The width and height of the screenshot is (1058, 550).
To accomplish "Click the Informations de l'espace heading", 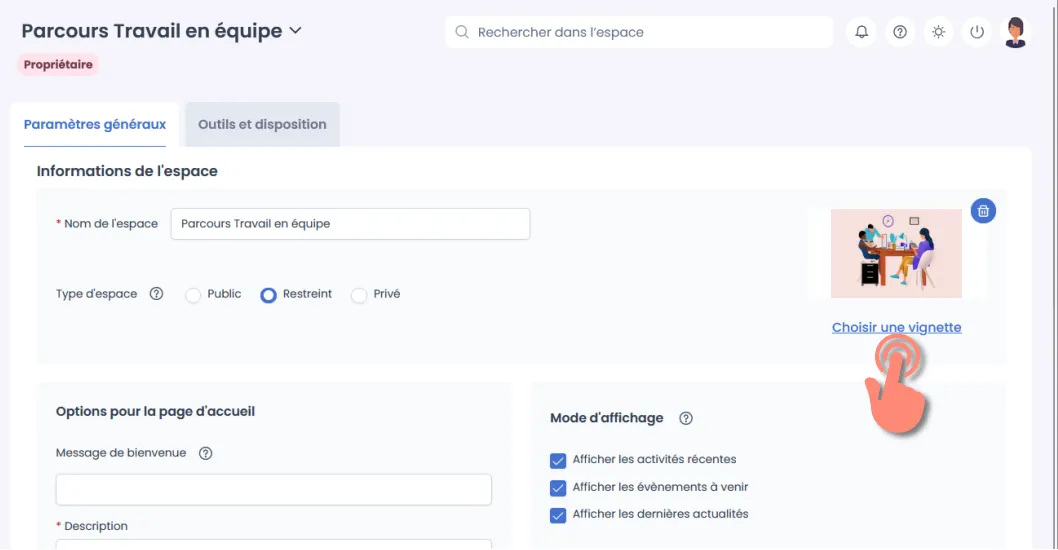I will tap(127, 171).
